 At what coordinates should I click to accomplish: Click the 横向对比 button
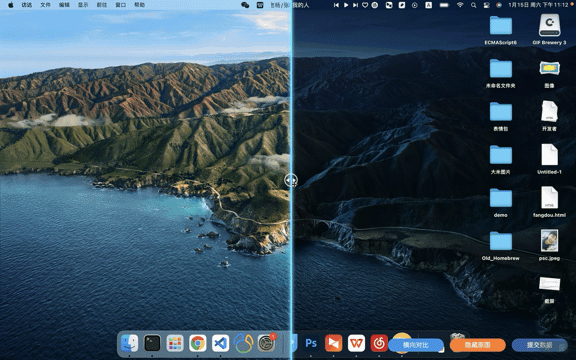(x=416, y=345)
